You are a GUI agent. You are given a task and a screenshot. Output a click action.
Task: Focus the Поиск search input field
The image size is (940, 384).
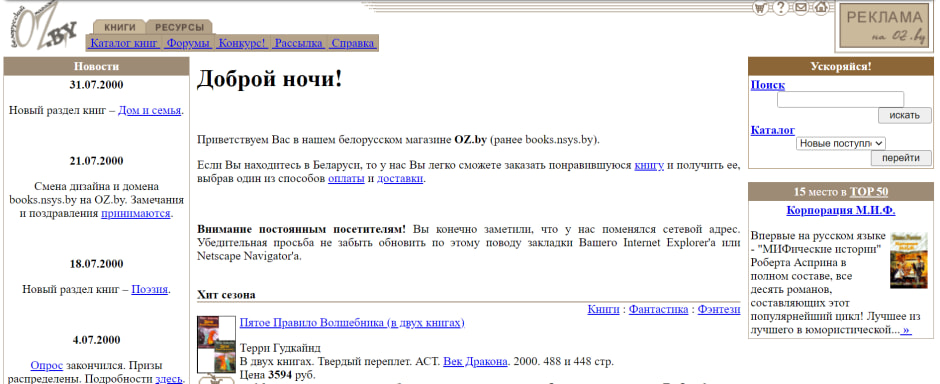pos(840,99)
